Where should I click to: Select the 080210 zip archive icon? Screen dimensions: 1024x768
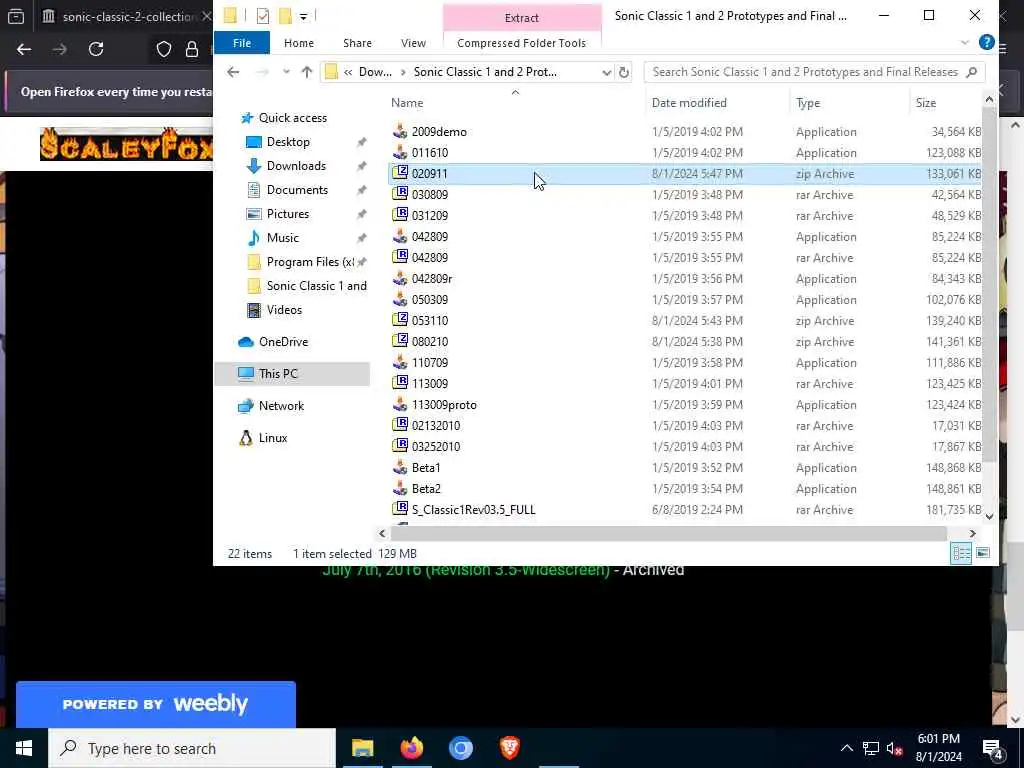[400, 341]
